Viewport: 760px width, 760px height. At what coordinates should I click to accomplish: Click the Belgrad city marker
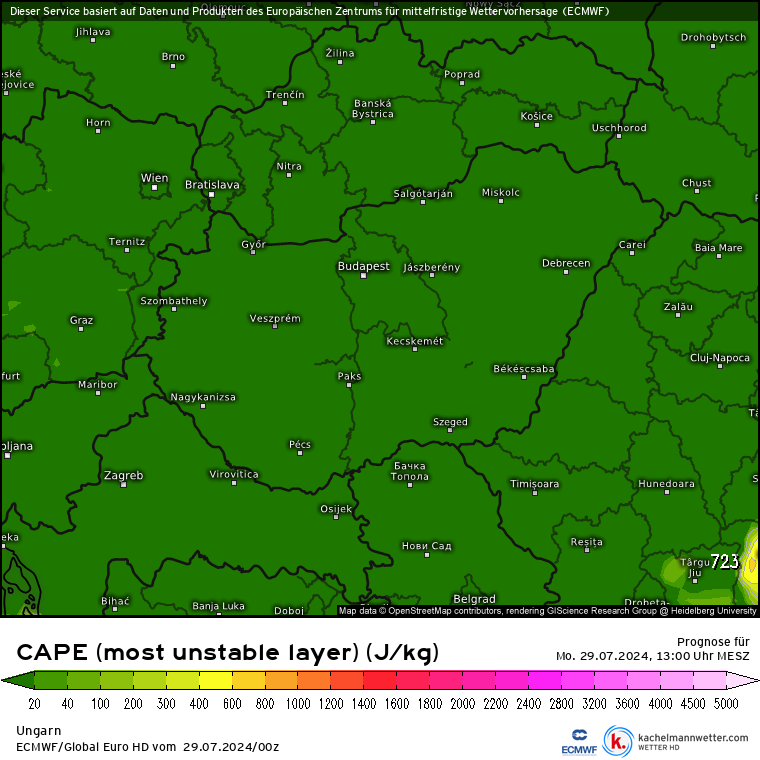474,608
